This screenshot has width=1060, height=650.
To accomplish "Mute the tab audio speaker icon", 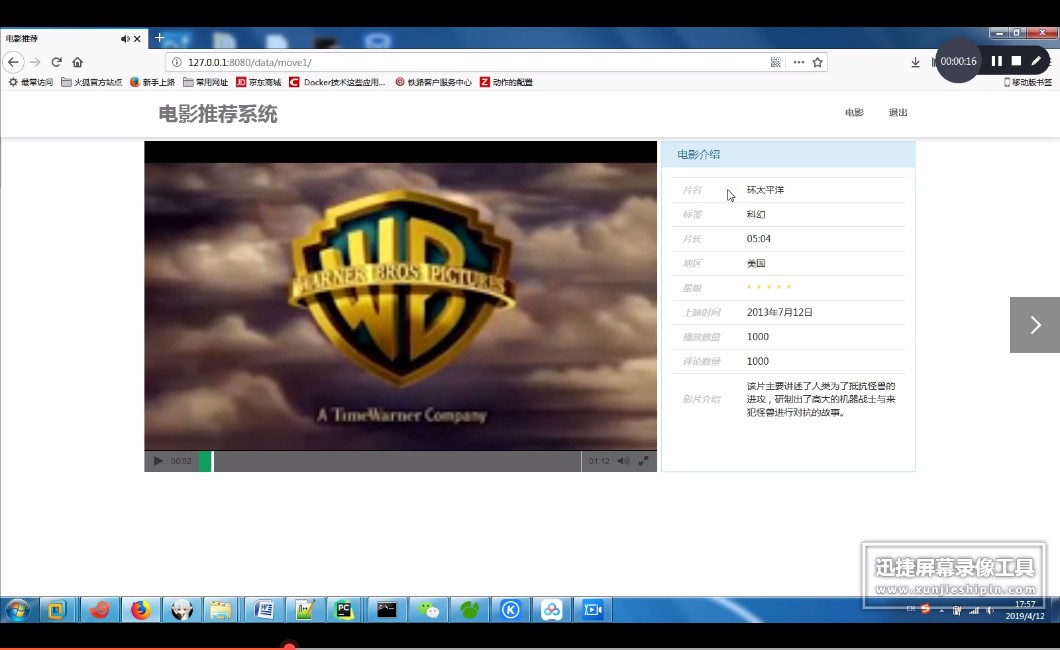I will coord(125,39).
